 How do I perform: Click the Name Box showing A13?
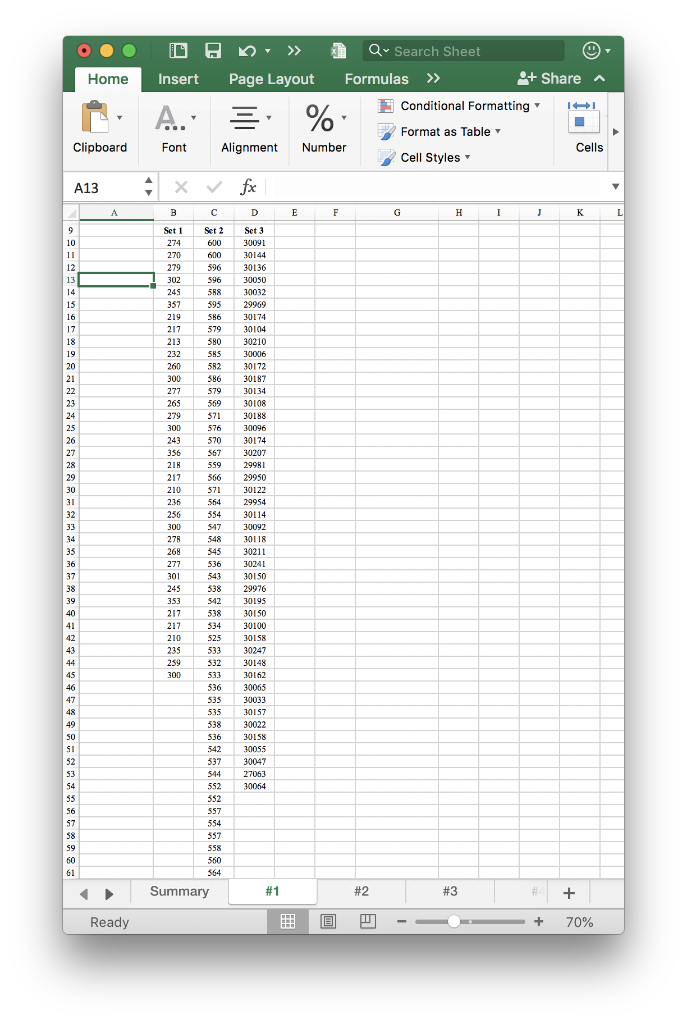[x=104, y=188]
